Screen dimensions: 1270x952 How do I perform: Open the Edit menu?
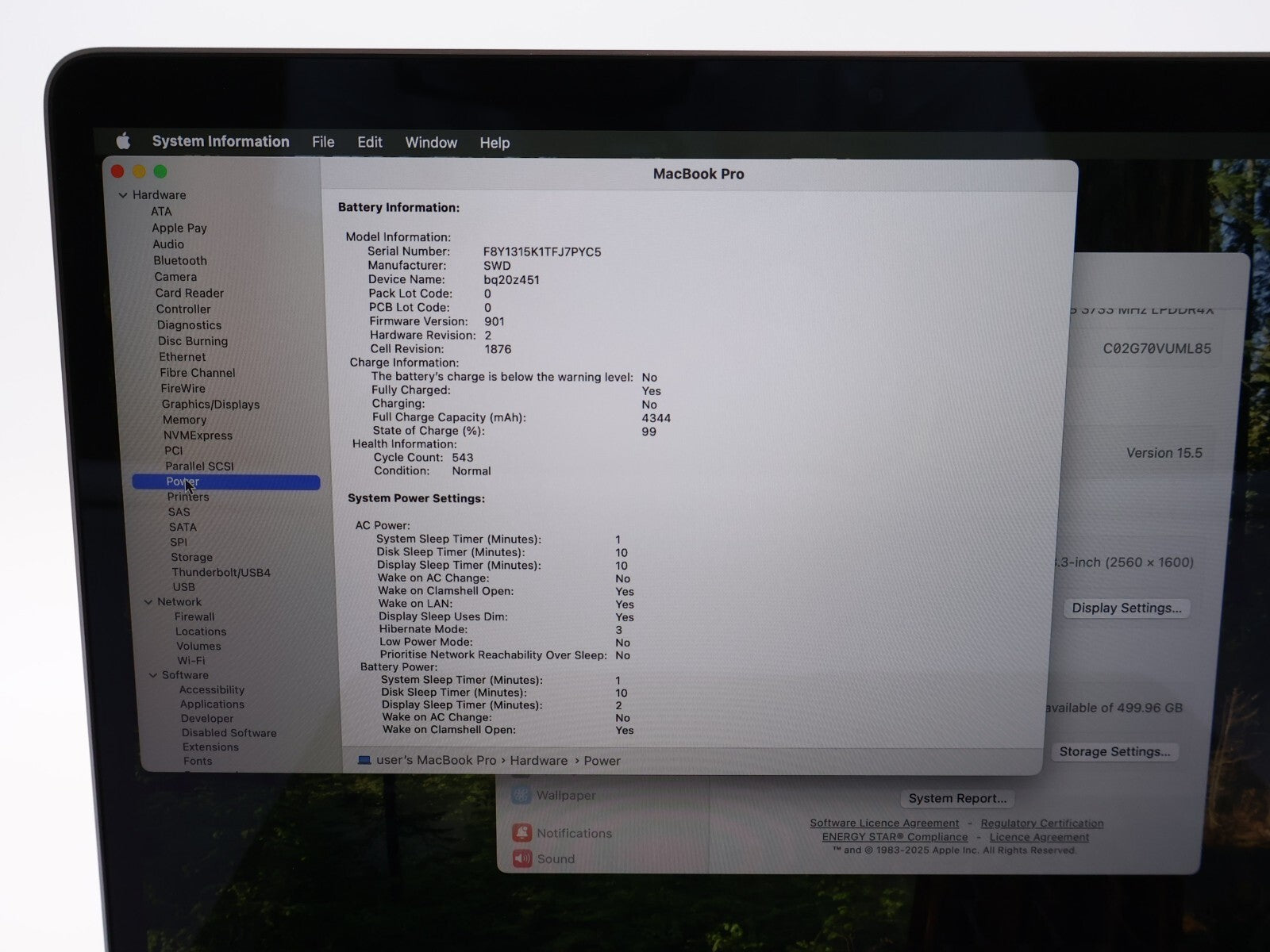[370, 142]
